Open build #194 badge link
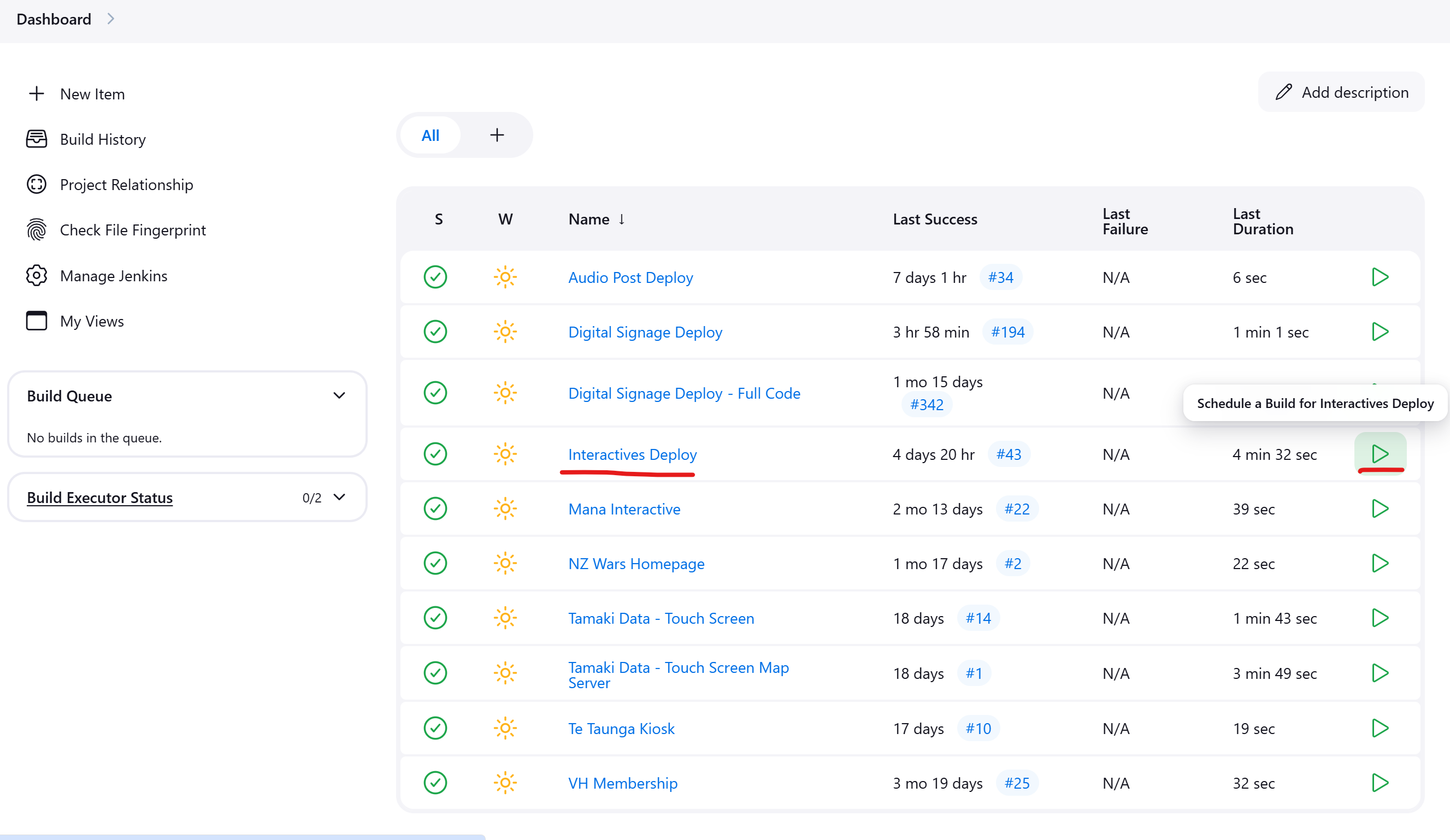This screenshot has height=840, width=1450. 1007,332
